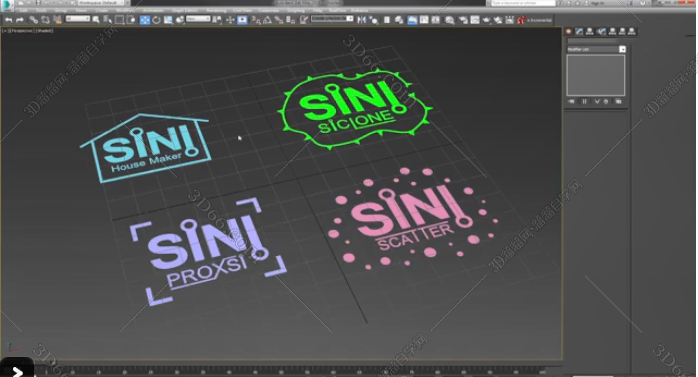Click the Undo arrow in main toolbar
Viewport: 698px width, 377px height.
[8, 20]
